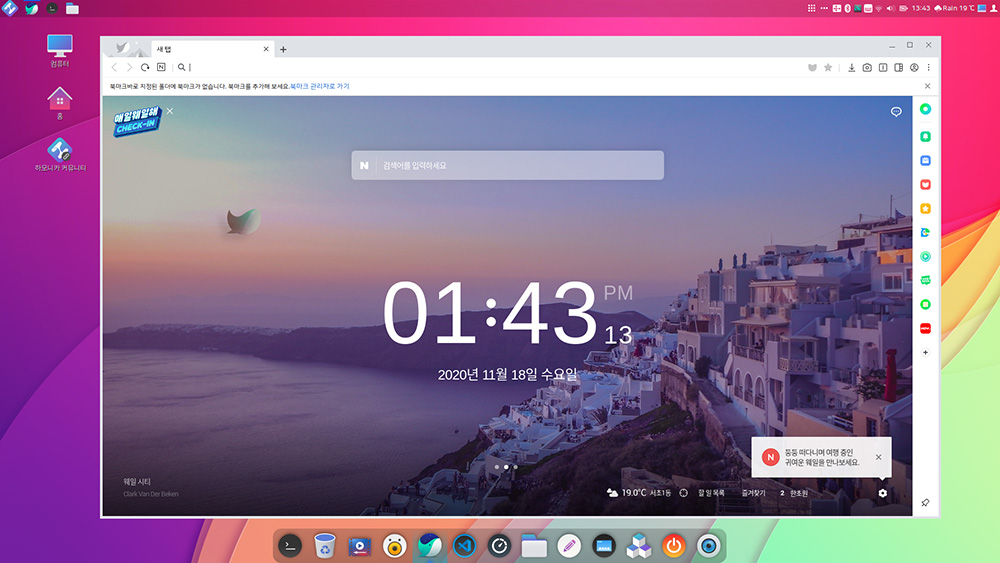Viewport: 1000px width, 563px height.
Task: Pin the sidebar with the pin icon
Action: coord(925,502)
